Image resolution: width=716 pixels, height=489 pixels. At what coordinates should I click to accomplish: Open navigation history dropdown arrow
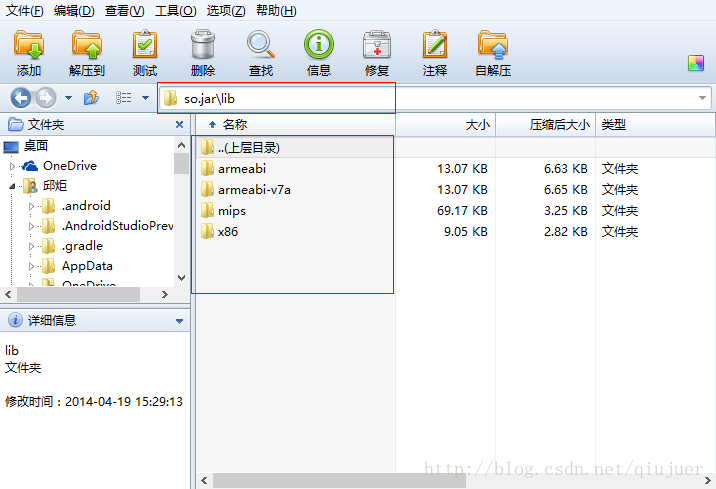[x=68, y=98]
